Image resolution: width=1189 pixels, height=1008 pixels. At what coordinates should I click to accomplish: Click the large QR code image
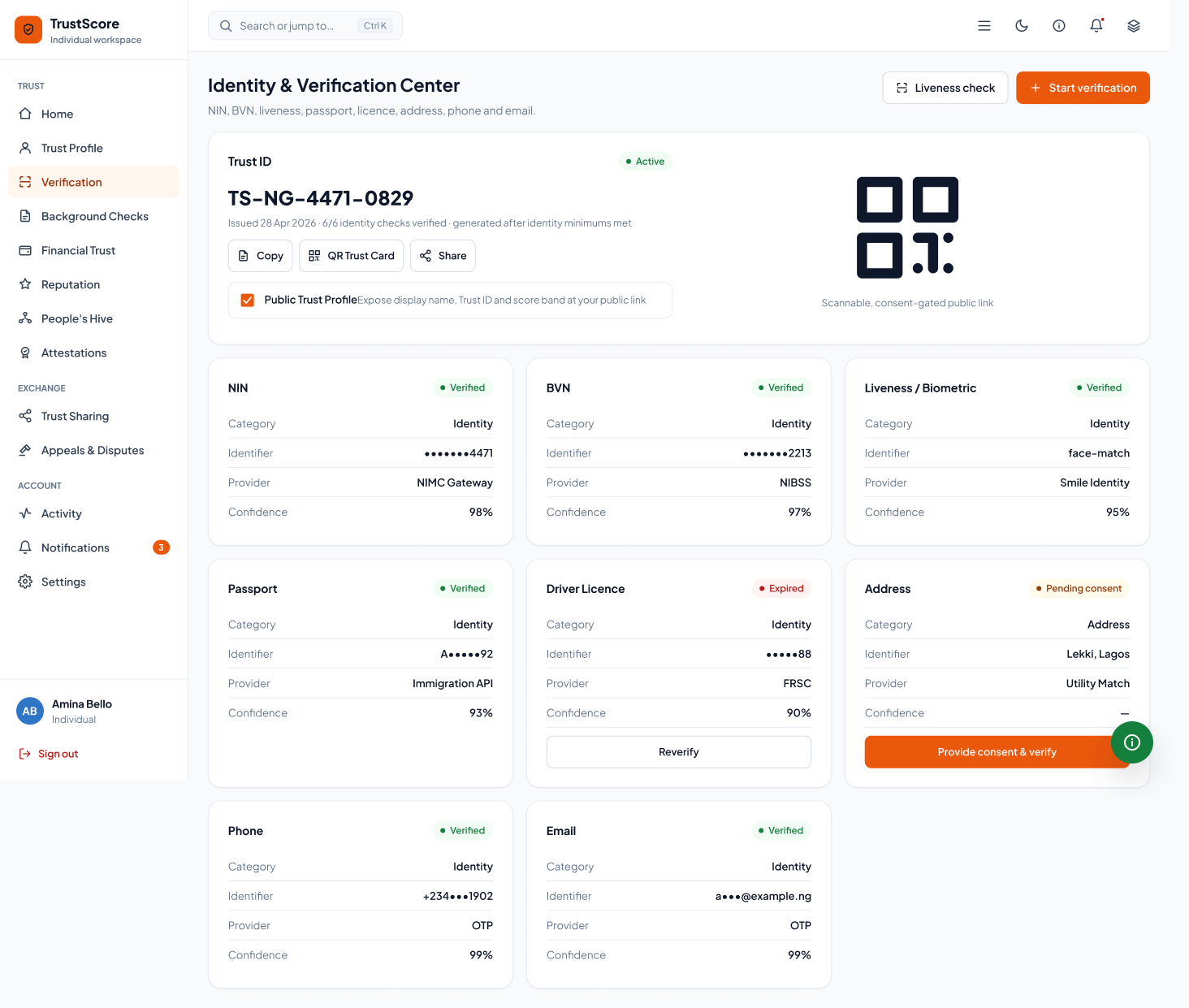pos(907,227)
